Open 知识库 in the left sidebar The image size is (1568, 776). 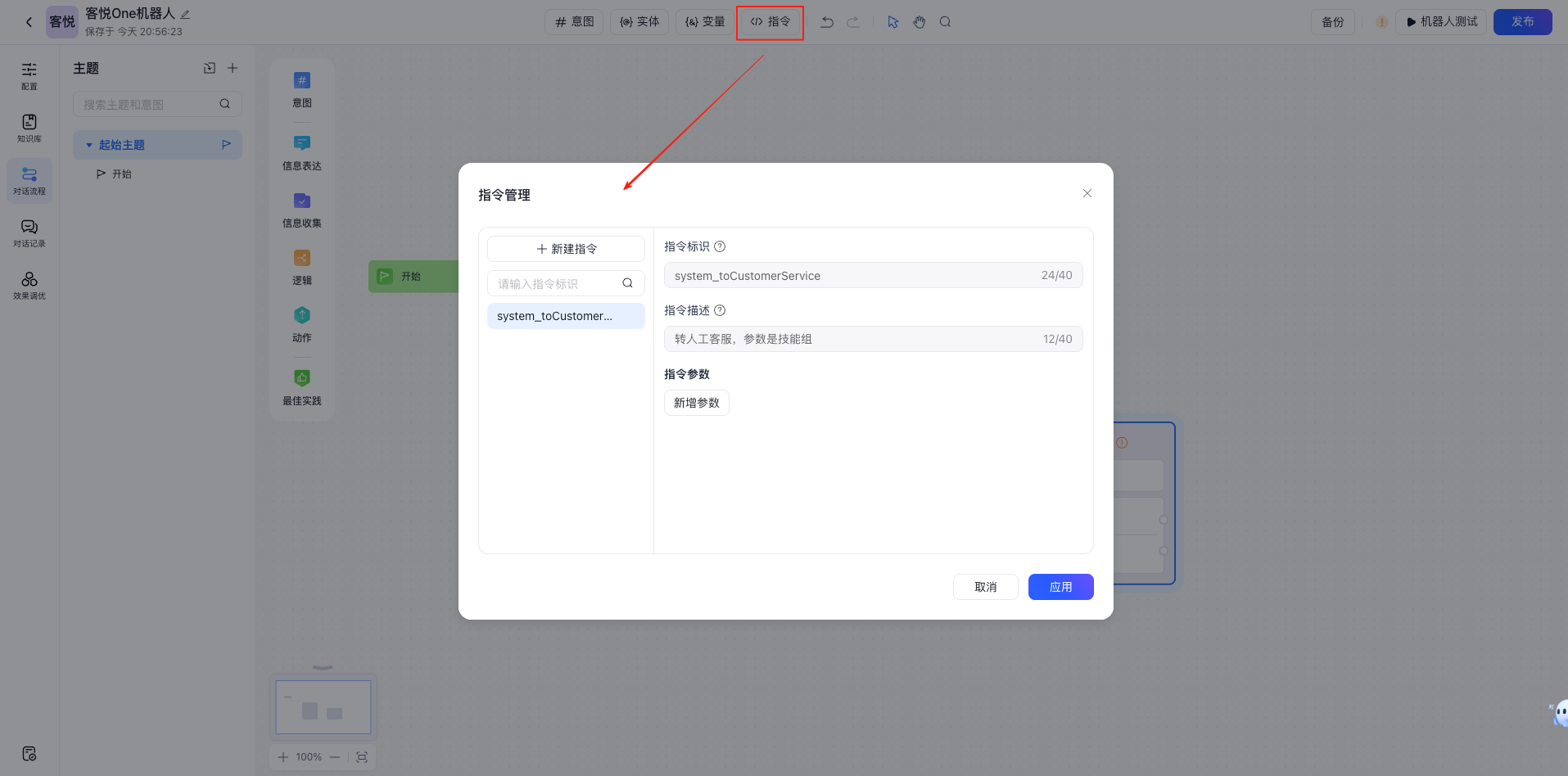pos(29,129)
